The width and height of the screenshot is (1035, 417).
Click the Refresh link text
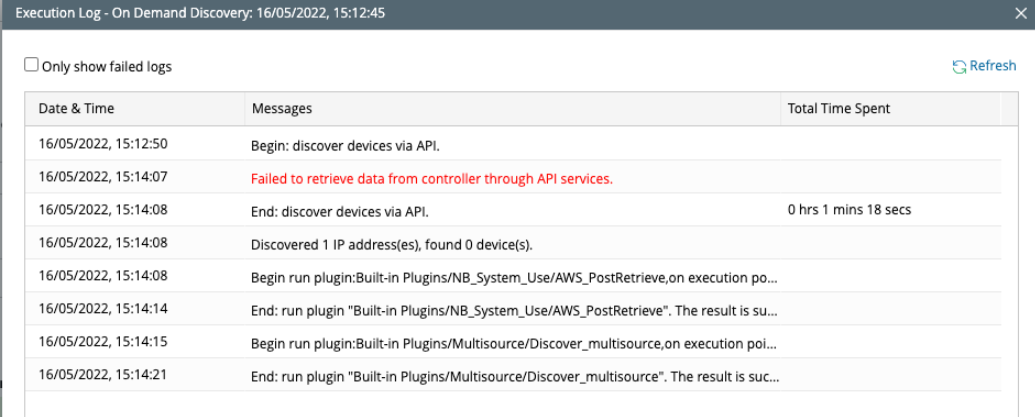coord(992,66)
